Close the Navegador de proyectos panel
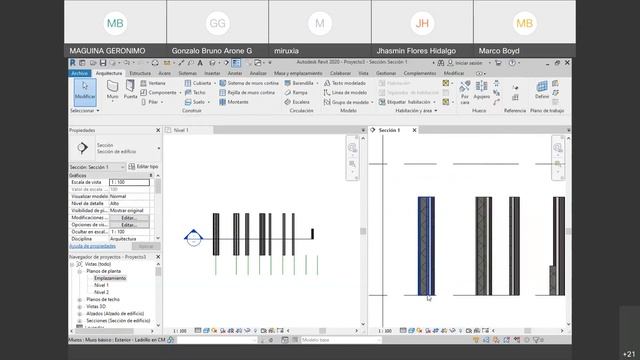 click(x=158, y=257)
